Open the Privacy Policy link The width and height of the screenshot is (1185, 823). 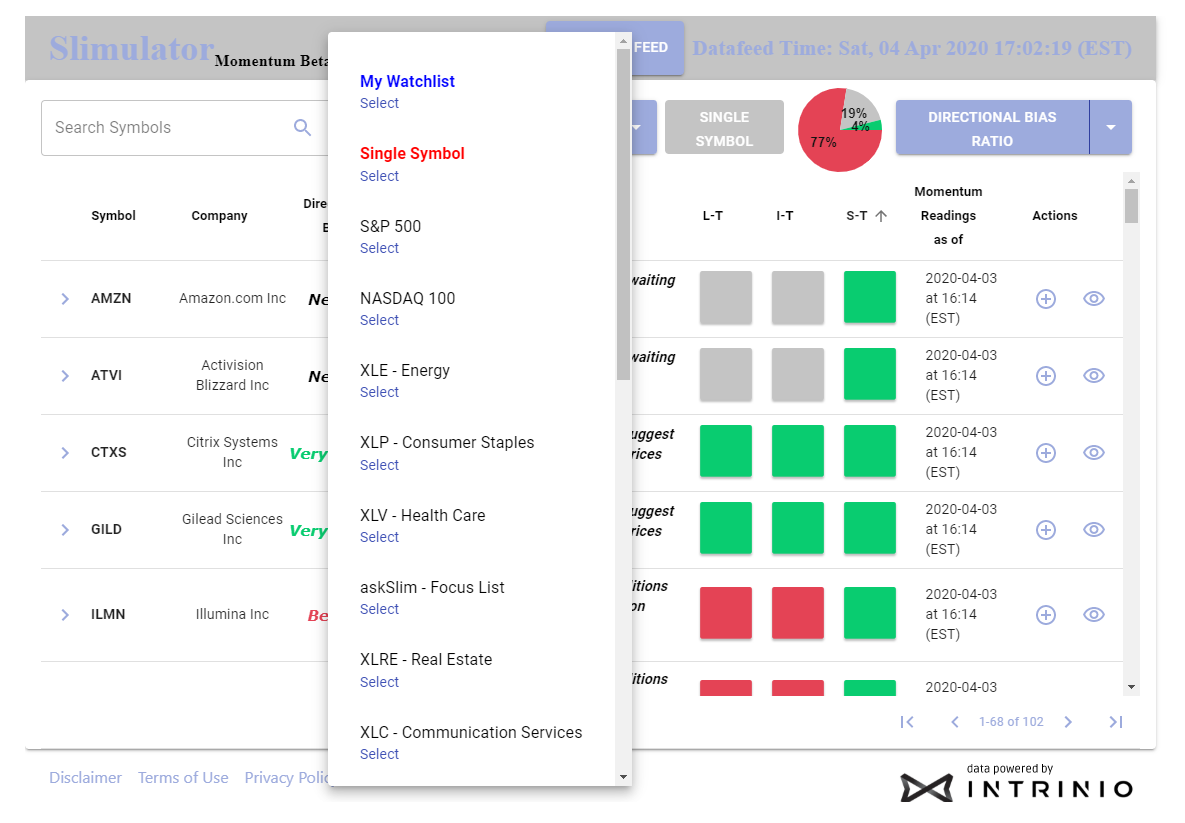point(286,778)
